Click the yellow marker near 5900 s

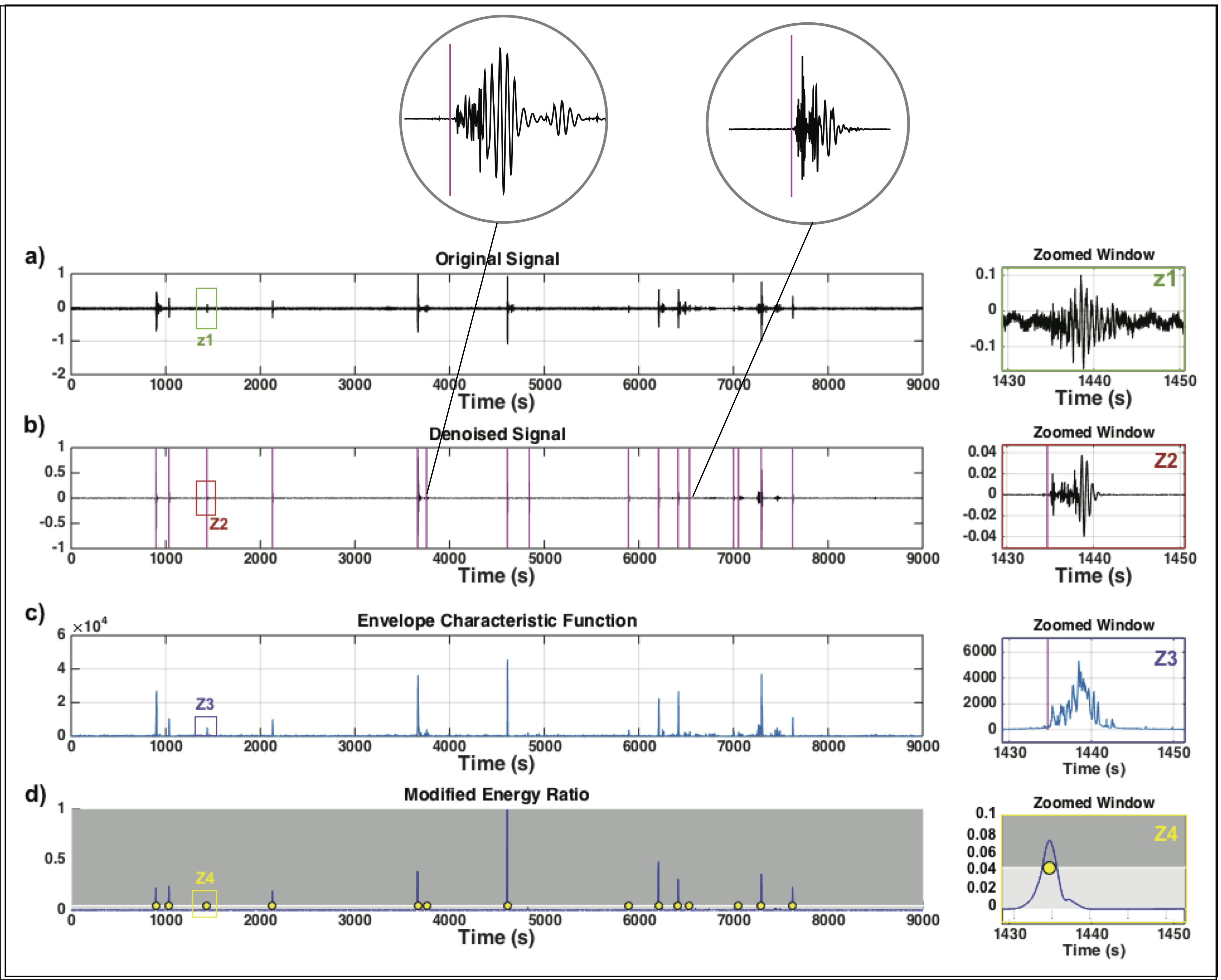tap(628, 906)
